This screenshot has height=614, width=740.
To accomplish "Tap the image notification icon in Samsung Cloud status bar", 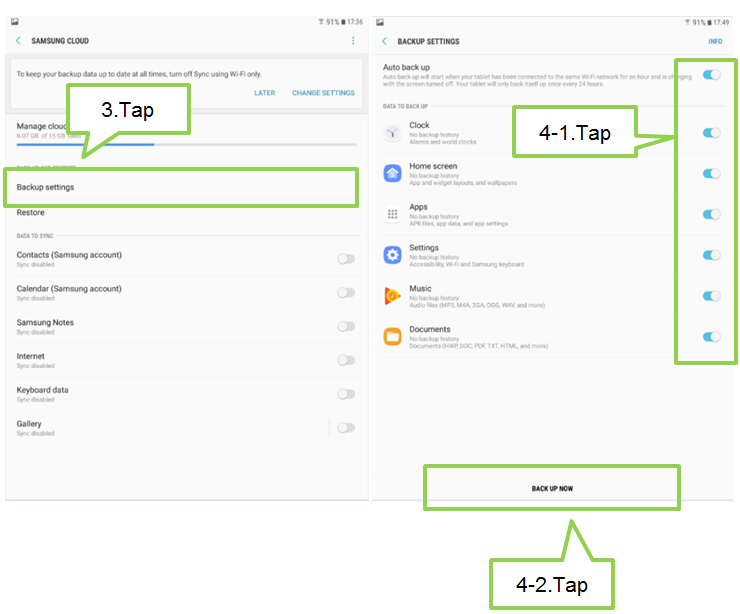I will pos(15,22).
